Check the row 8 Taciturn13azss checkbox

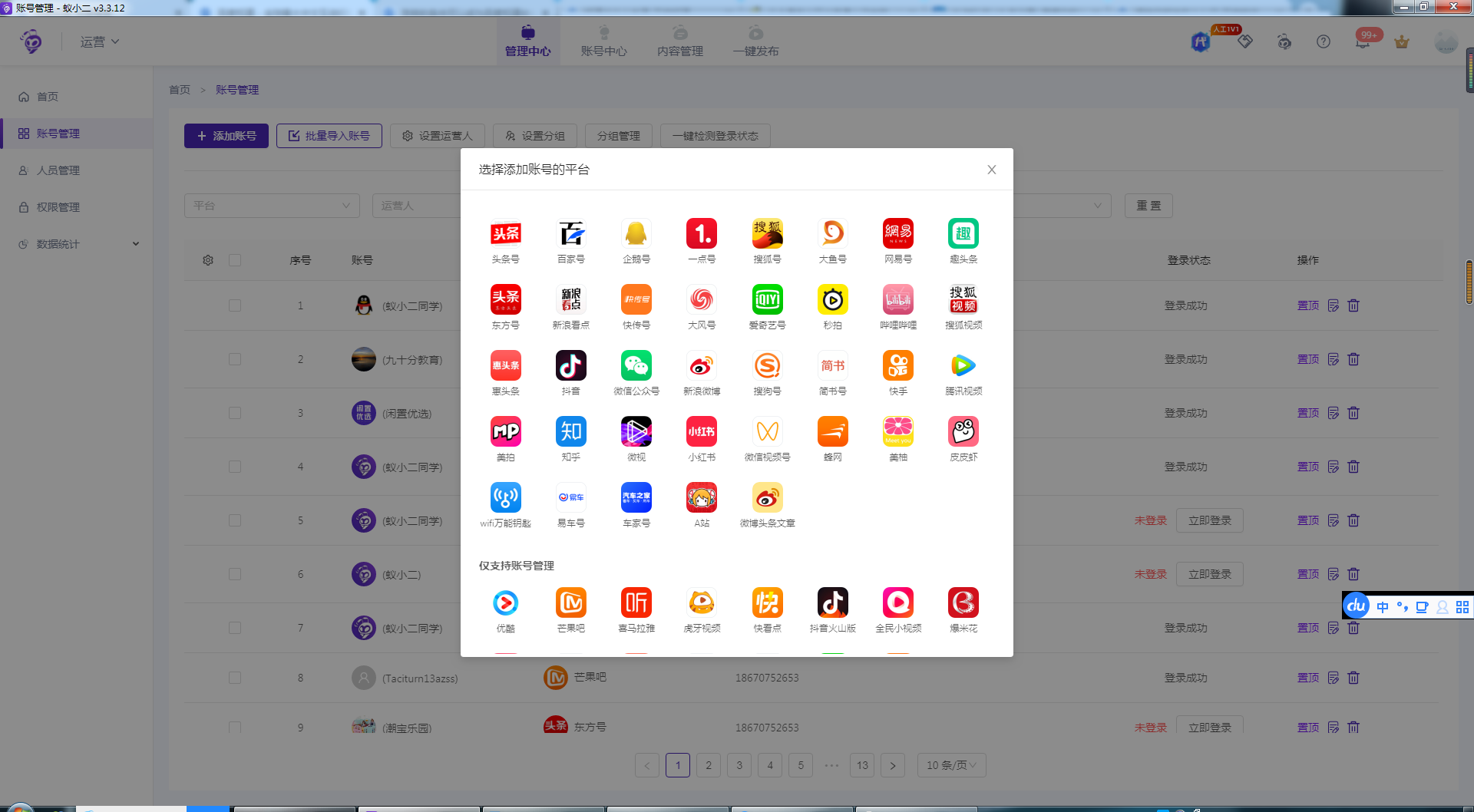235,678
